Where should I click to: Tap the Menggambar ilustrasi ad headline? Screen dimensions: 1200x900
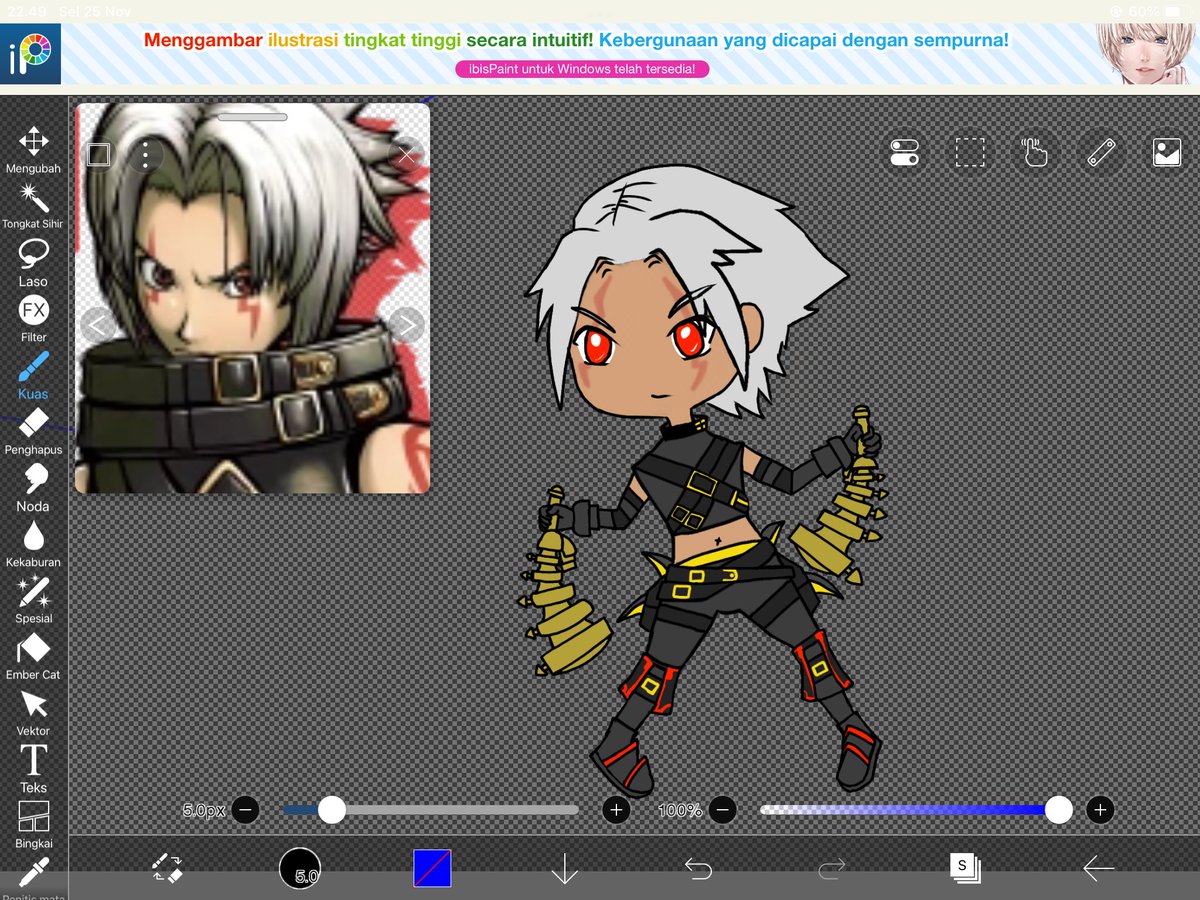pyautogui.click(x=576, y=41)
